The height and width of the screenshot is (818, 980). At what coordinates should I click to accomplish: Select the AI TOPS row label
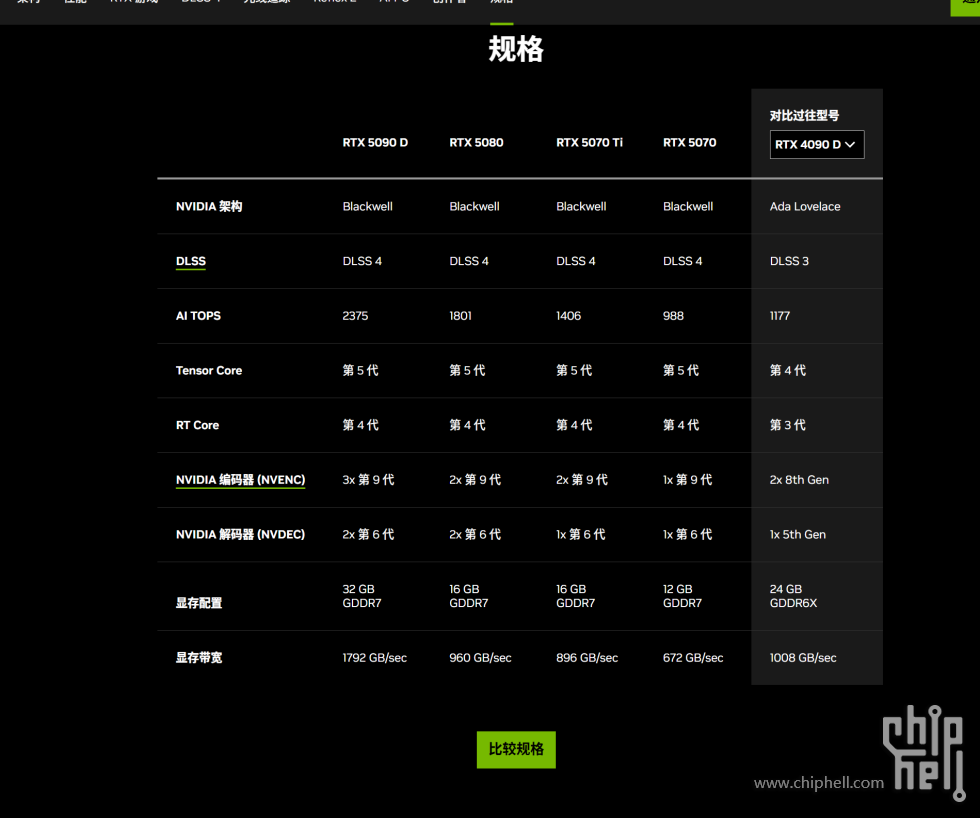[x=198, y=316]
